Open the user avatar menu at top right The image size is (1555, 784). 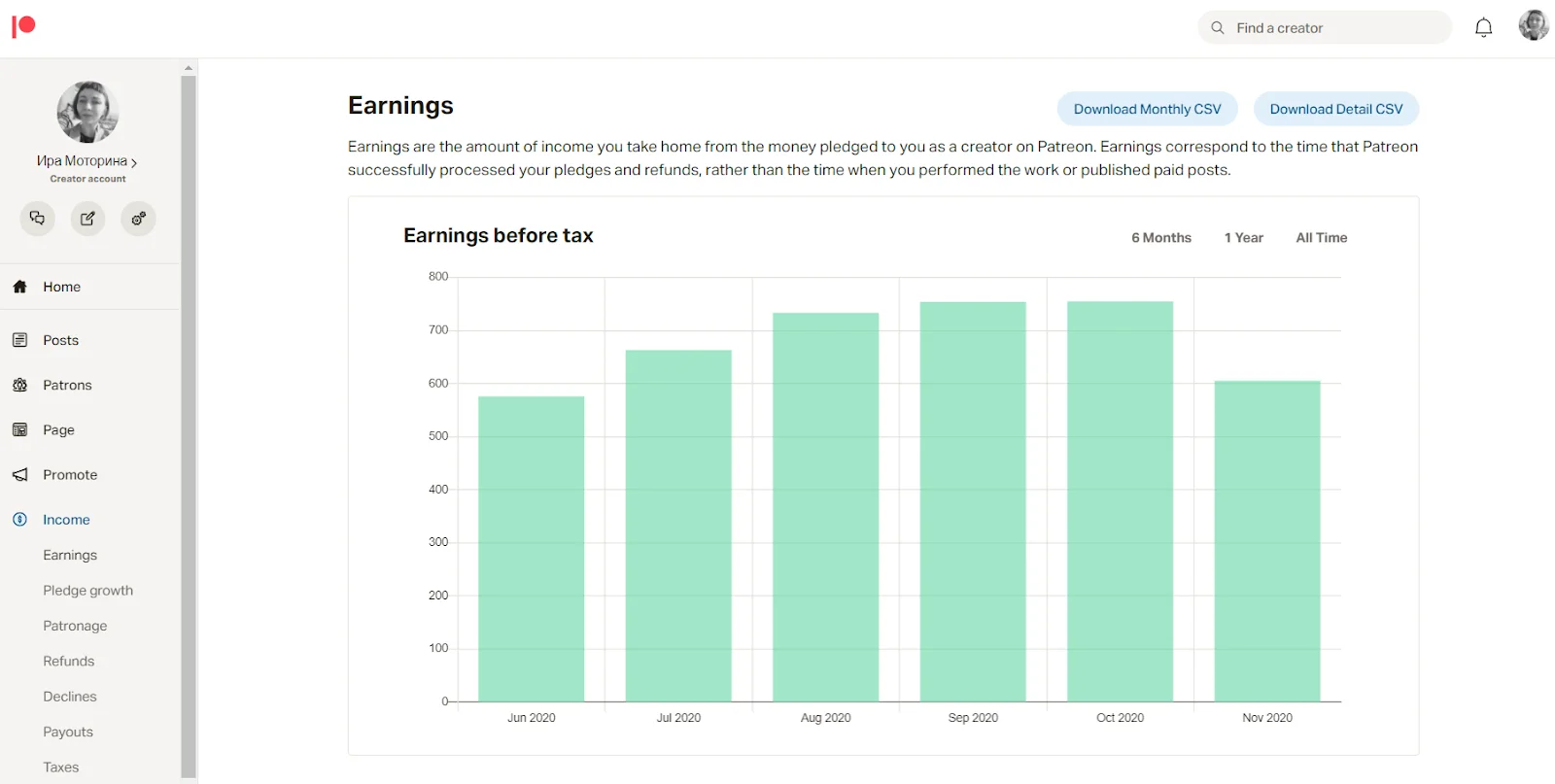(1534, 26)
